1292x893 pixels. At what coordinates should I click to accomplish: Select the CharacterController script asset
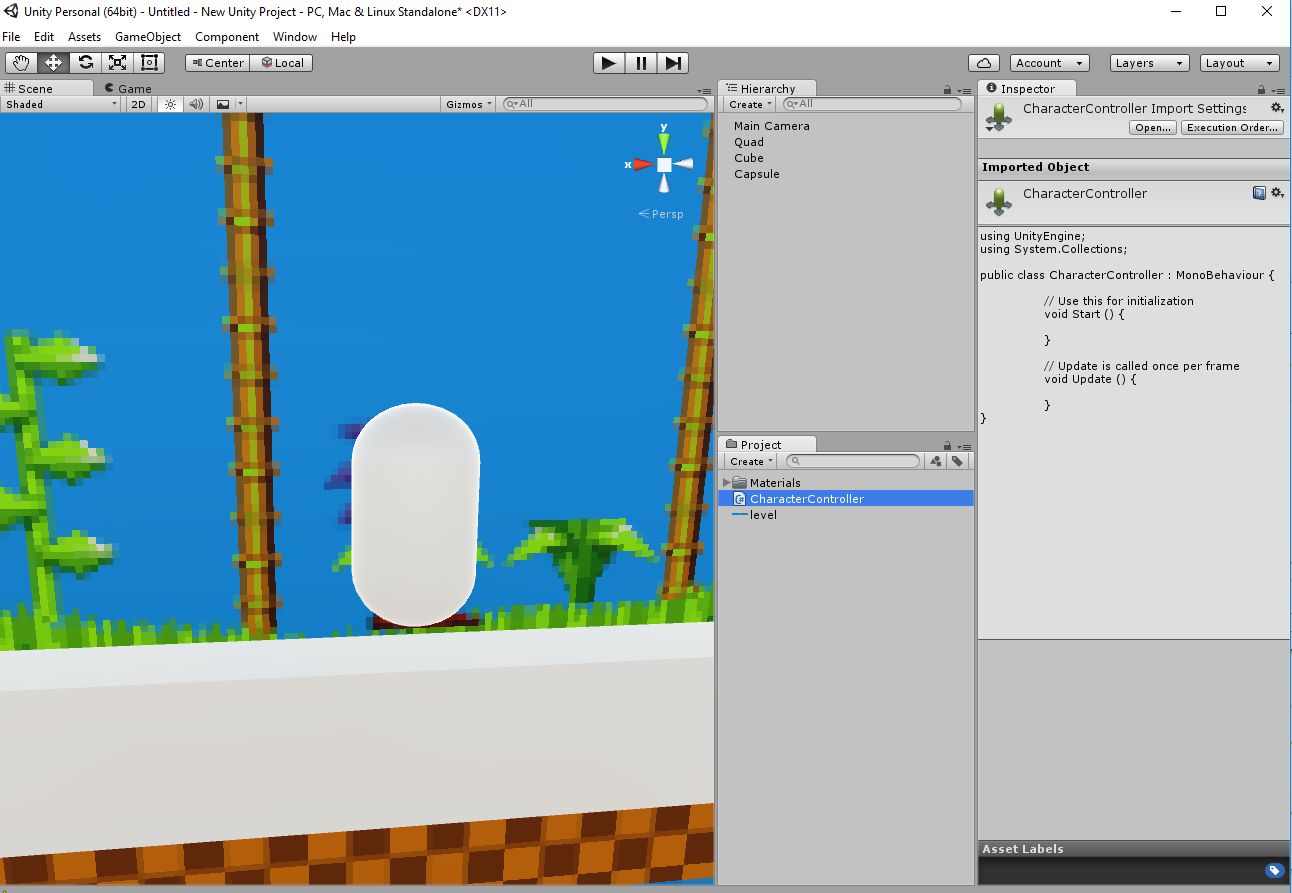tap(845, 498)
